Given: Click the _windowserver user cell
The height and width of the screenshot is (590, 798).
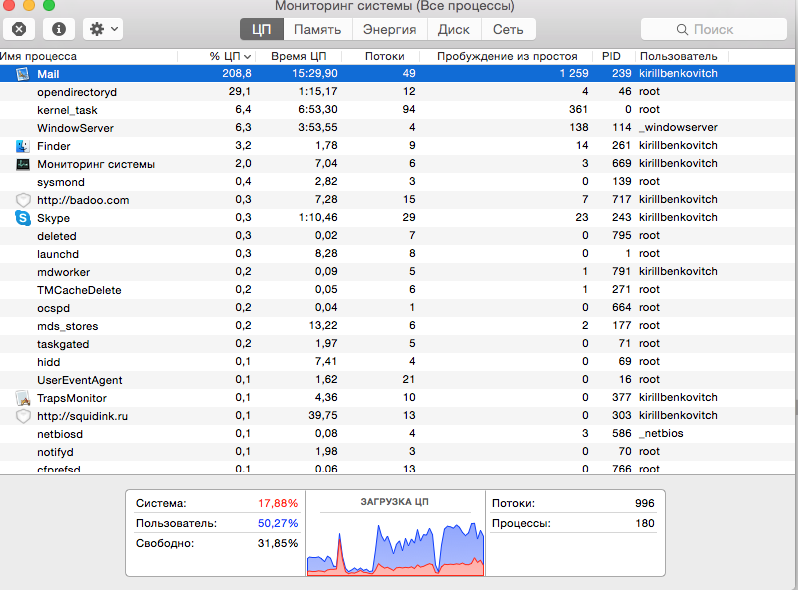Looking at the screenshot, I should pos(678,127).
